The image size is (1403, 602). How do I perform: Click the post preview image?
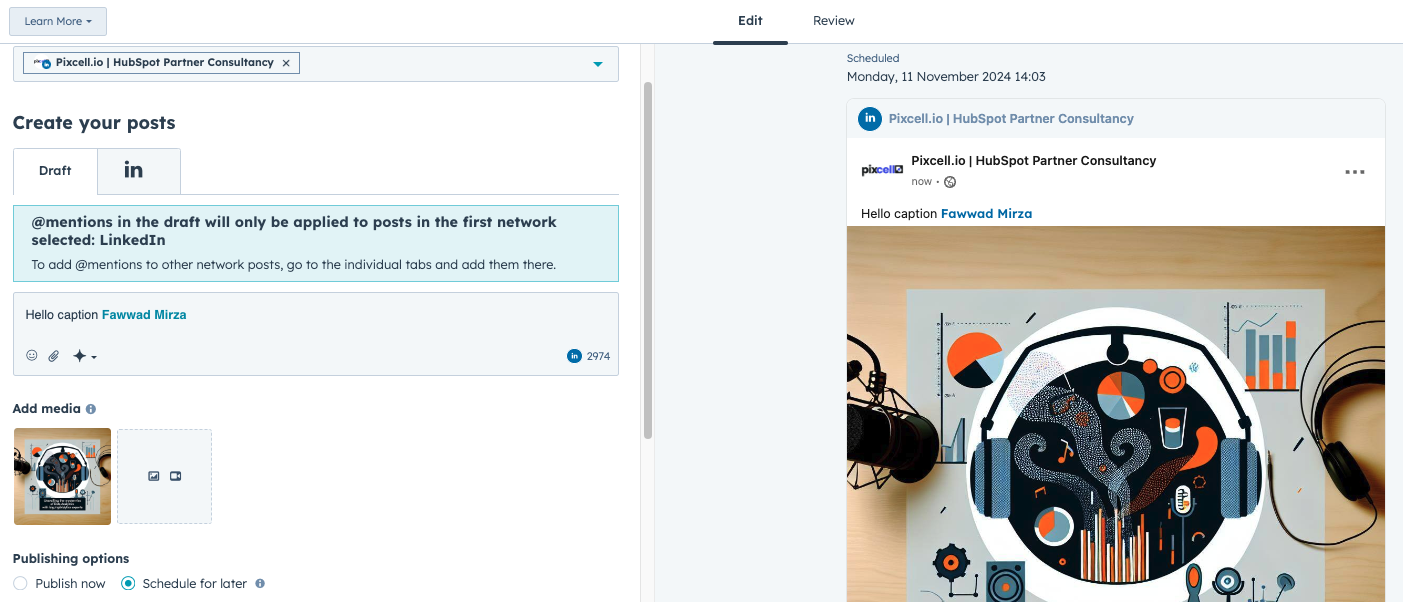[x=1115, y=414]
